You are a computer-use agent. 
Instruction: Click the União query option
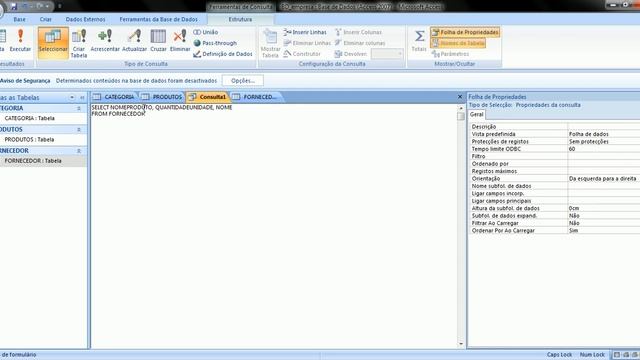206,32
